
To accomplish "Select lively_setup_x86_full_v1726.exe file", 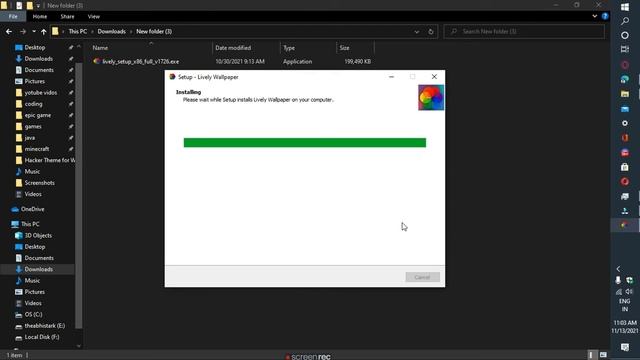I will pos(140,62).
